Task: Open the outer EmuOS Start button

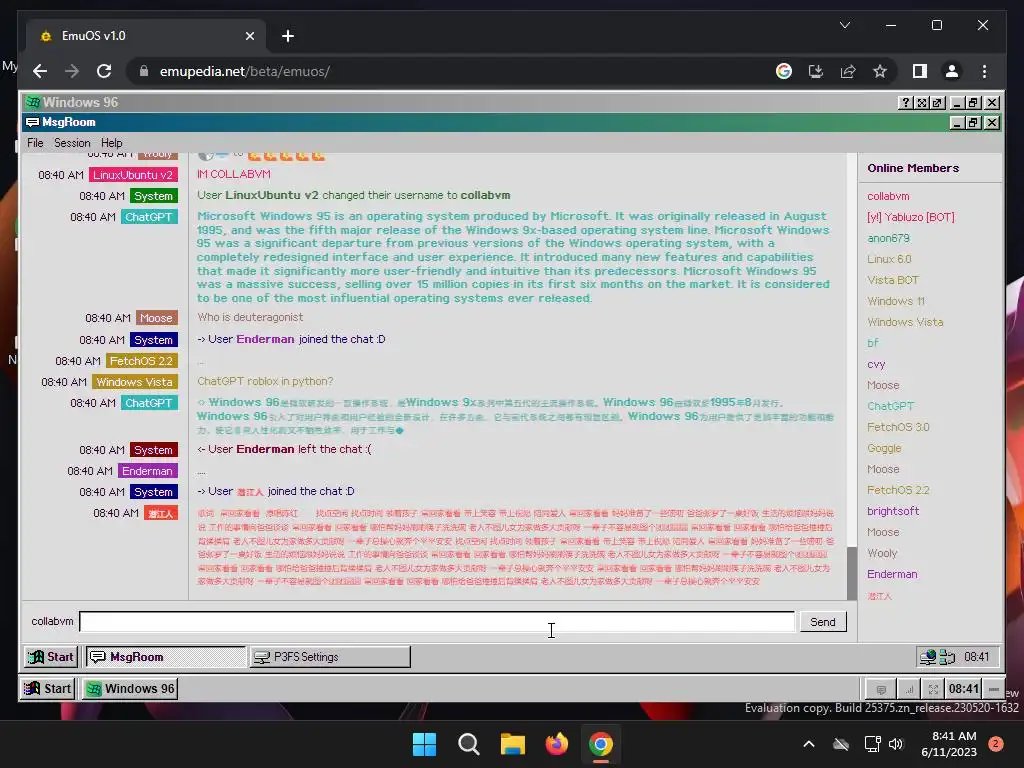Action: [48, 689]
